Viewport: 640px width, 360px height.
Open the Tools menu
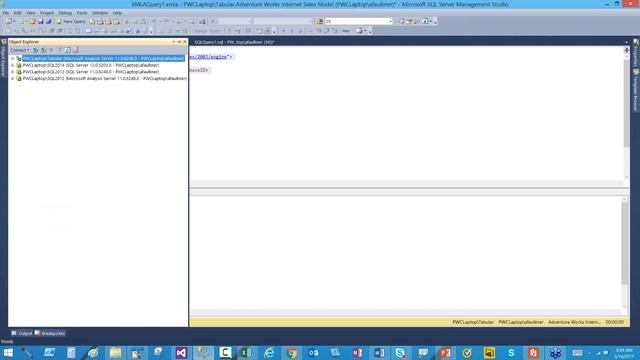coord(82,13)
